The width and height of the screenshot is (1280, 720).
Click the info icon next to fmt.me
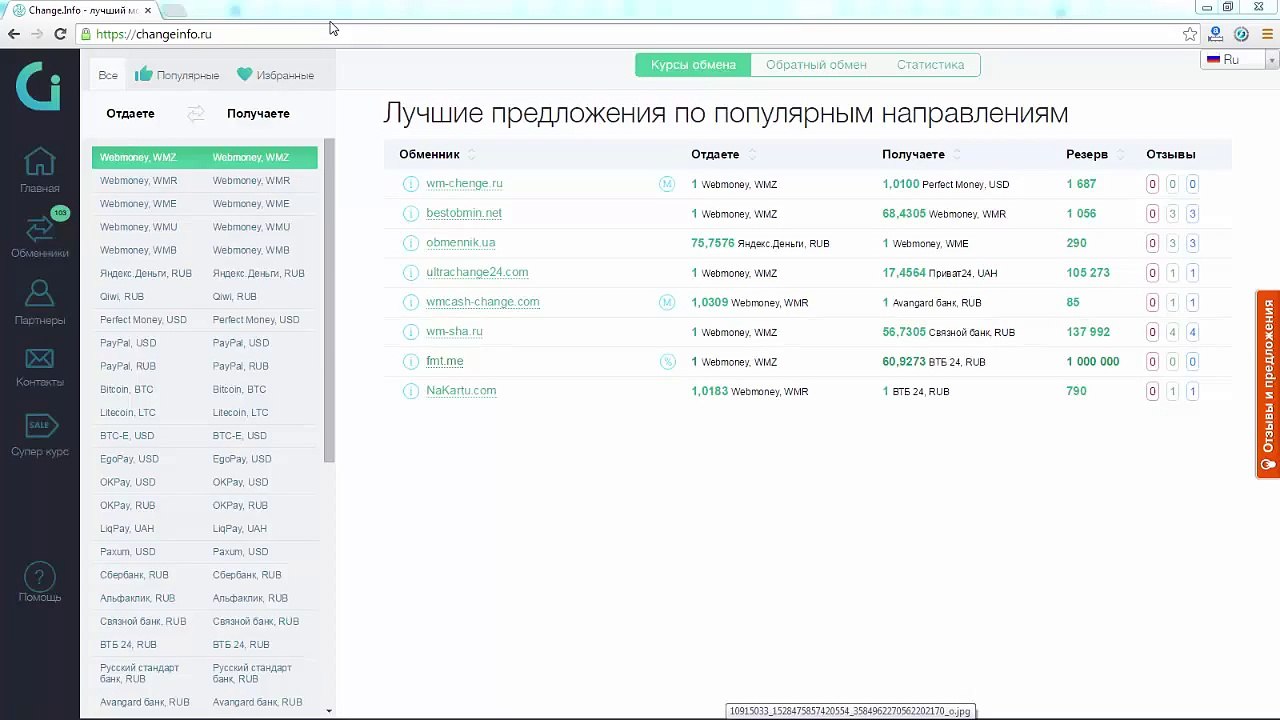click(410, 362)
